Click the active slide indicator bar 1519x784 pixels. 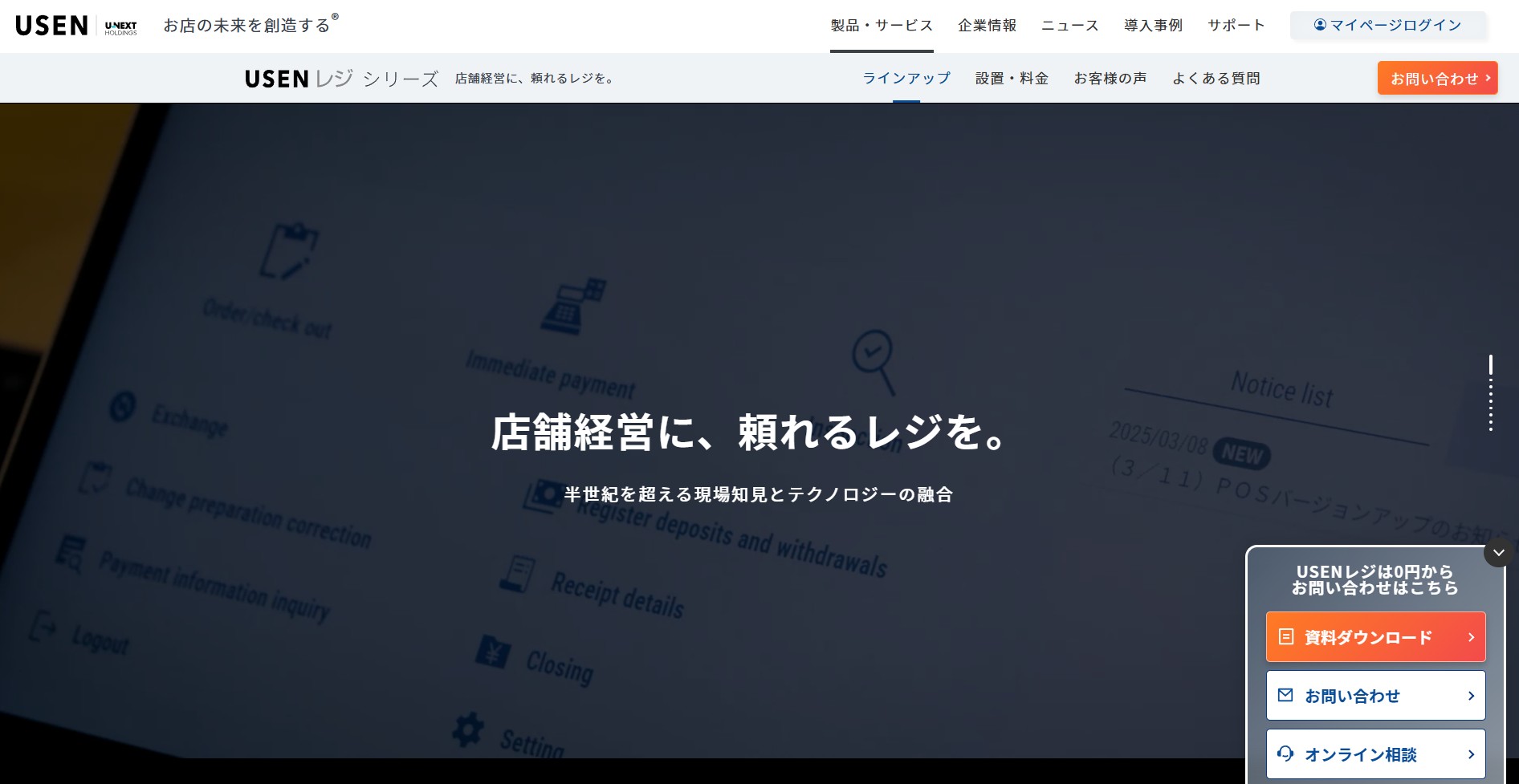(1491, 365)
